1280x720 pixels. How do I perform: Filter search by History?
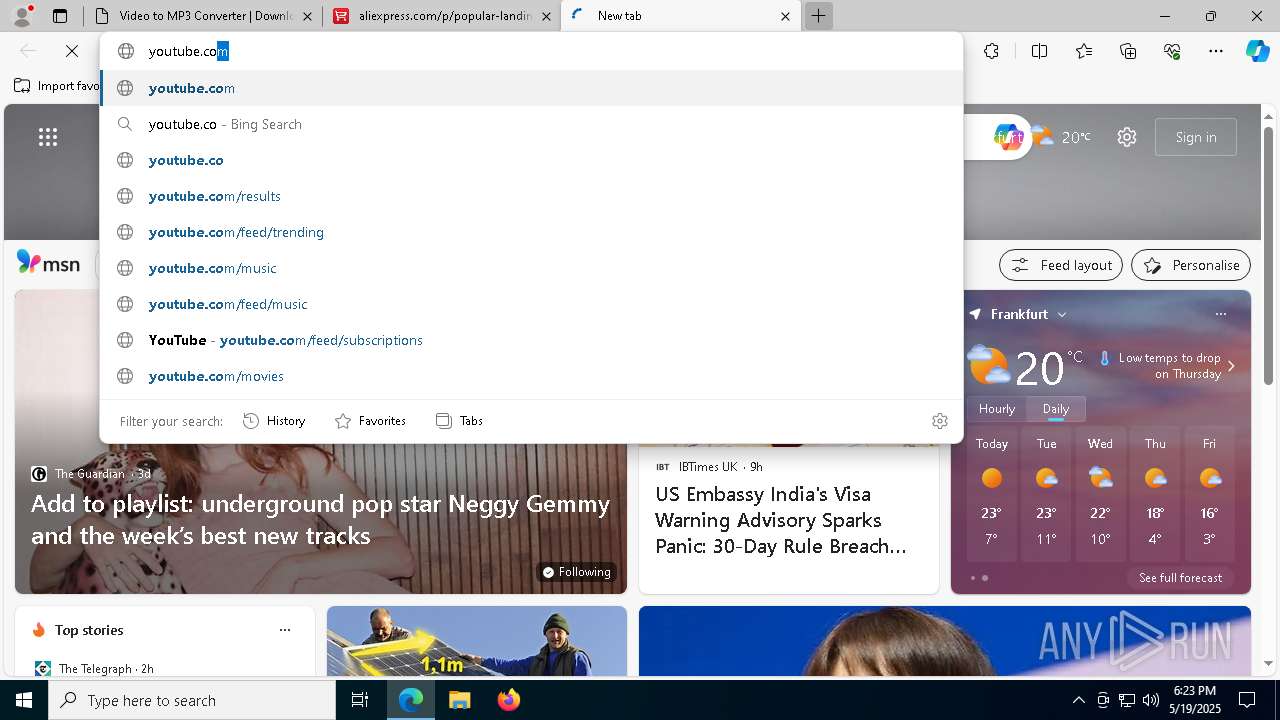point(274,421)
